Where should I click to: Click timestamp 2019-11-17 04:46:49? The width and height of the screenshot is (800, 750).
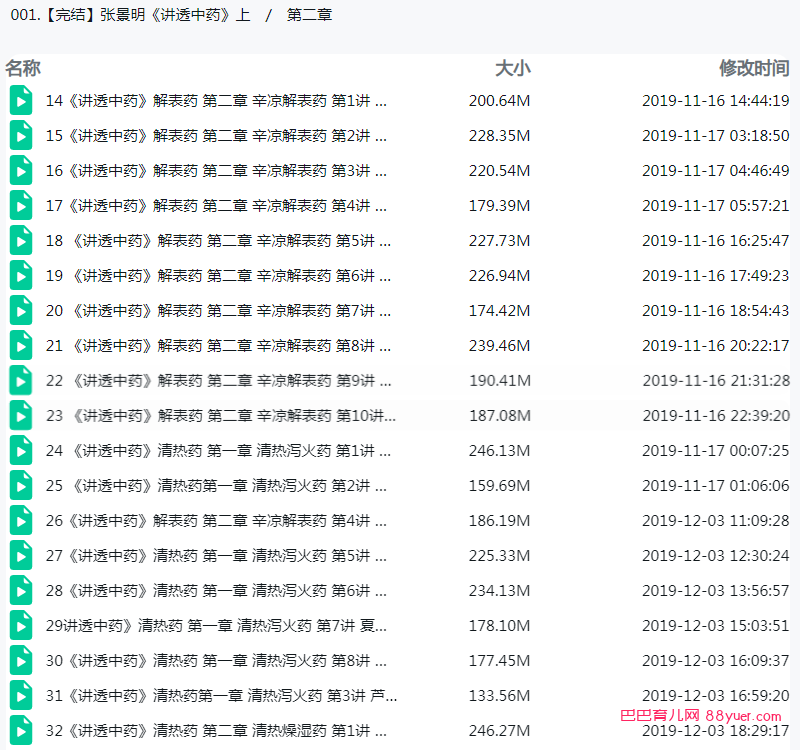click(716, 170)
